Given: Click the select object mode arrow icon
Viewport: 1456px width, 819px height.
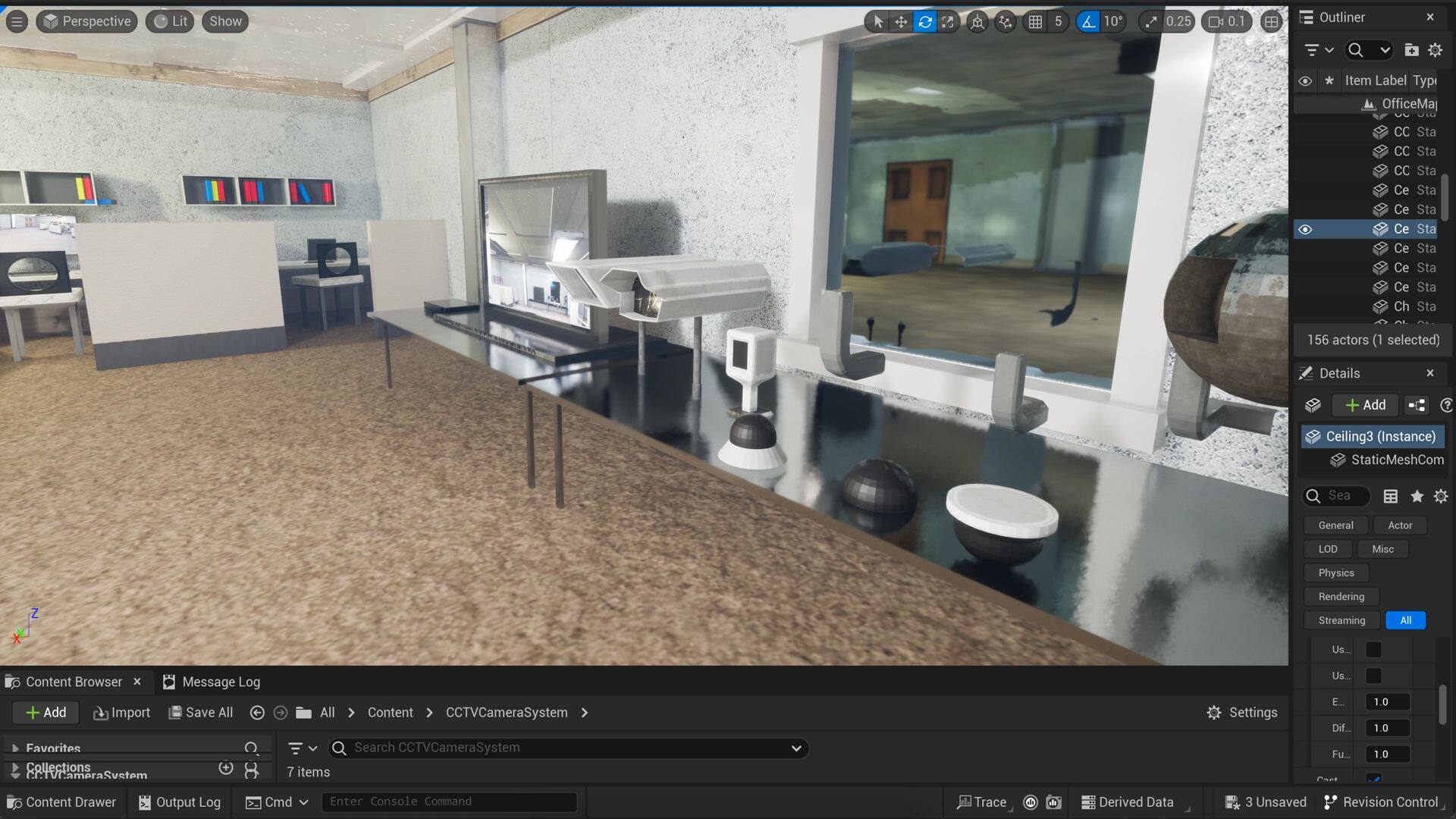Looking at the screenshot, I should [878, 22].
